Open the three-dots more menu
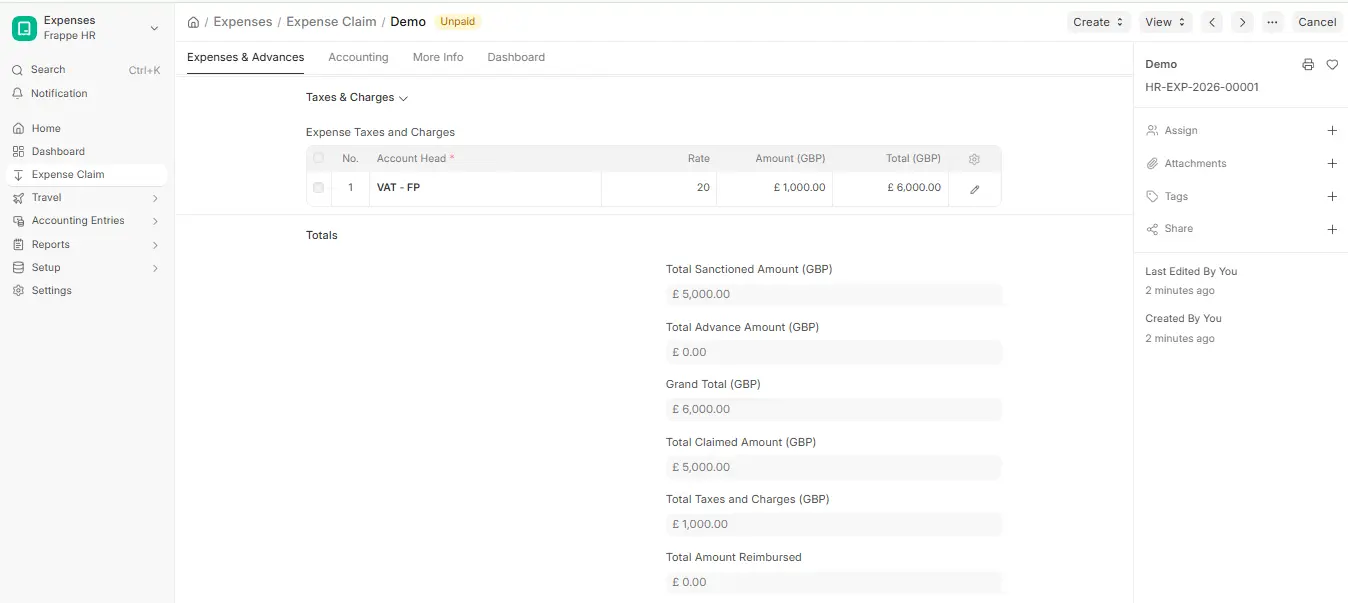 pos(1272,22)
